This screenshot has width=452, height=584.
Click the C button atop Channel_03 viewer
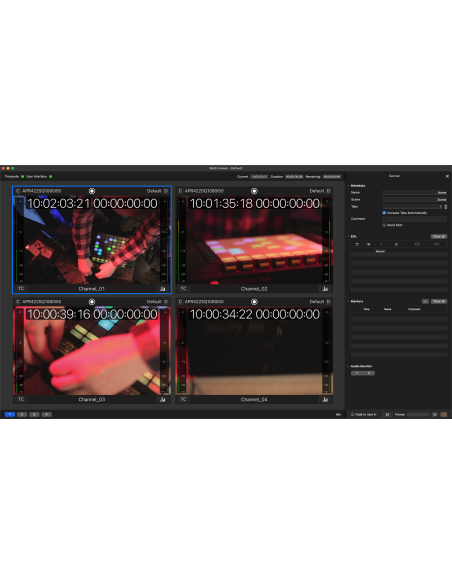click(x=17, y=302)
